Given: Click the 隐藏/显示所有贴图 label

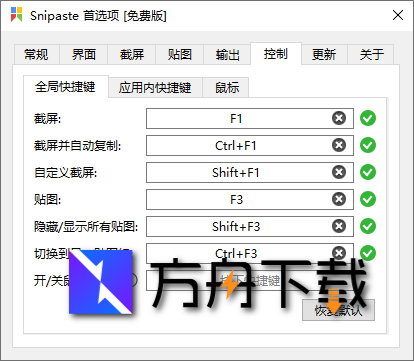Looking at the screenshot, I should pyautogui.click(x=86, y=227).
